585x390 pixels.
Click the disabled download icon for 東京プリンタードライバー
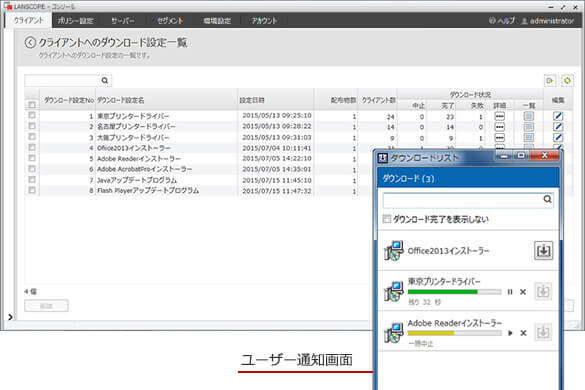tap(543, 291)
